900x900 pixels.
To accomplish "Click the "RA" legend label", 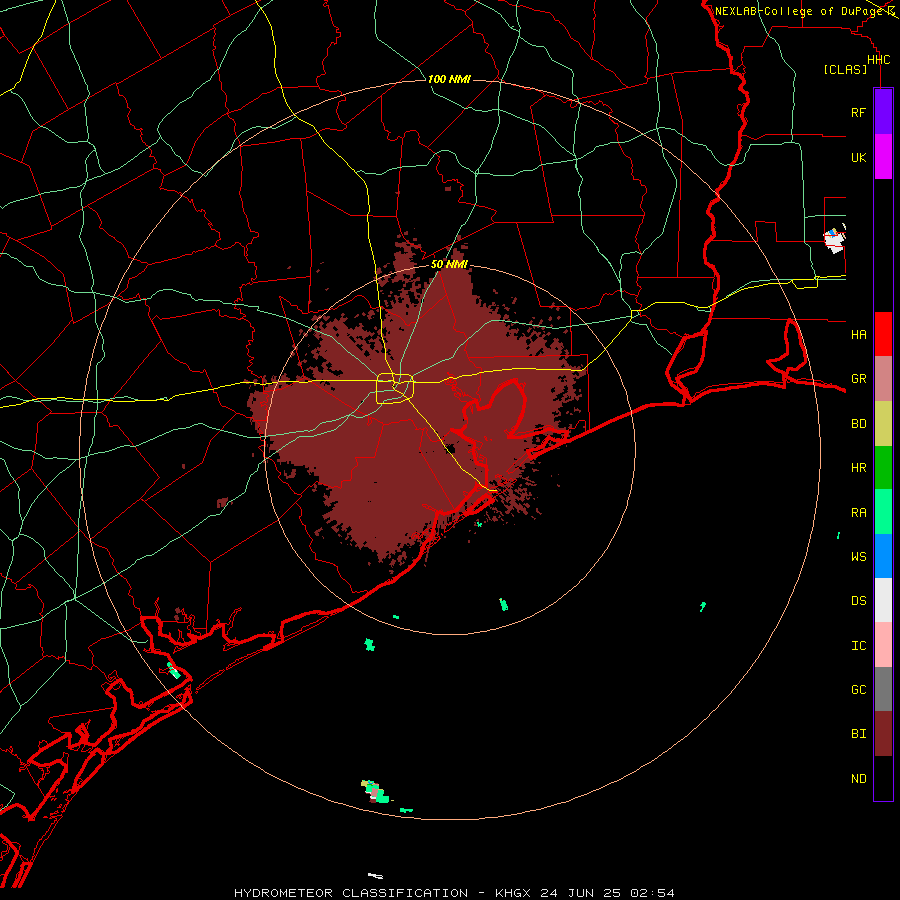I will tap(858, 513).
